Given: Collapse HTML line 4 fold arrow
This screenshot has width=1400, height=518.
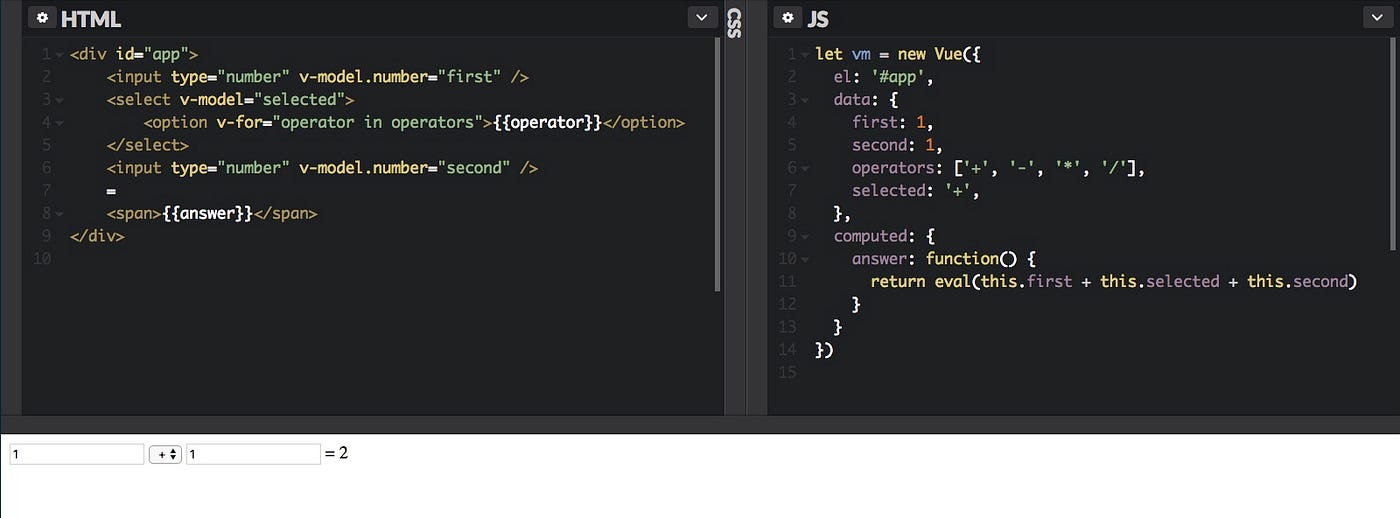Looking at the screenshot, I should coord(60,123).
